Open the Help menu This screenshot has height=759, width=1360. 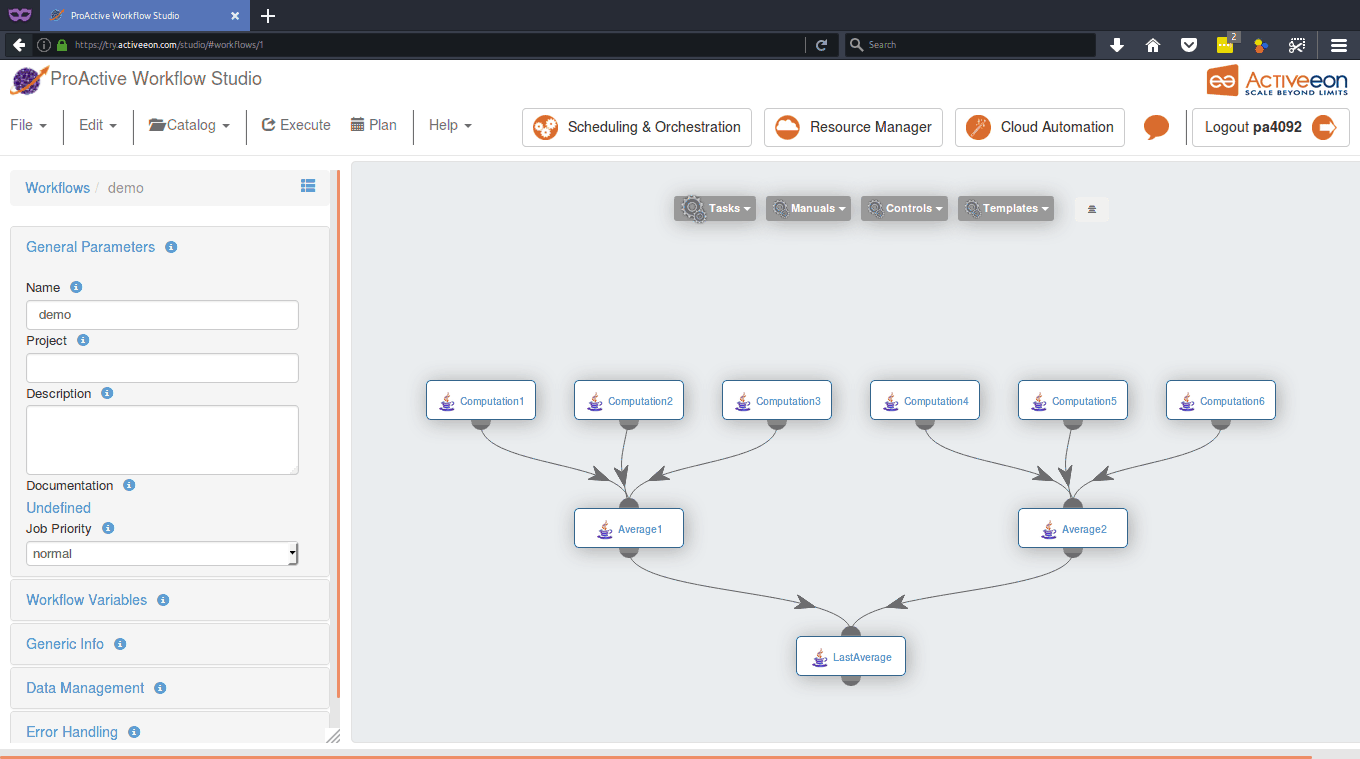point(450,125)
